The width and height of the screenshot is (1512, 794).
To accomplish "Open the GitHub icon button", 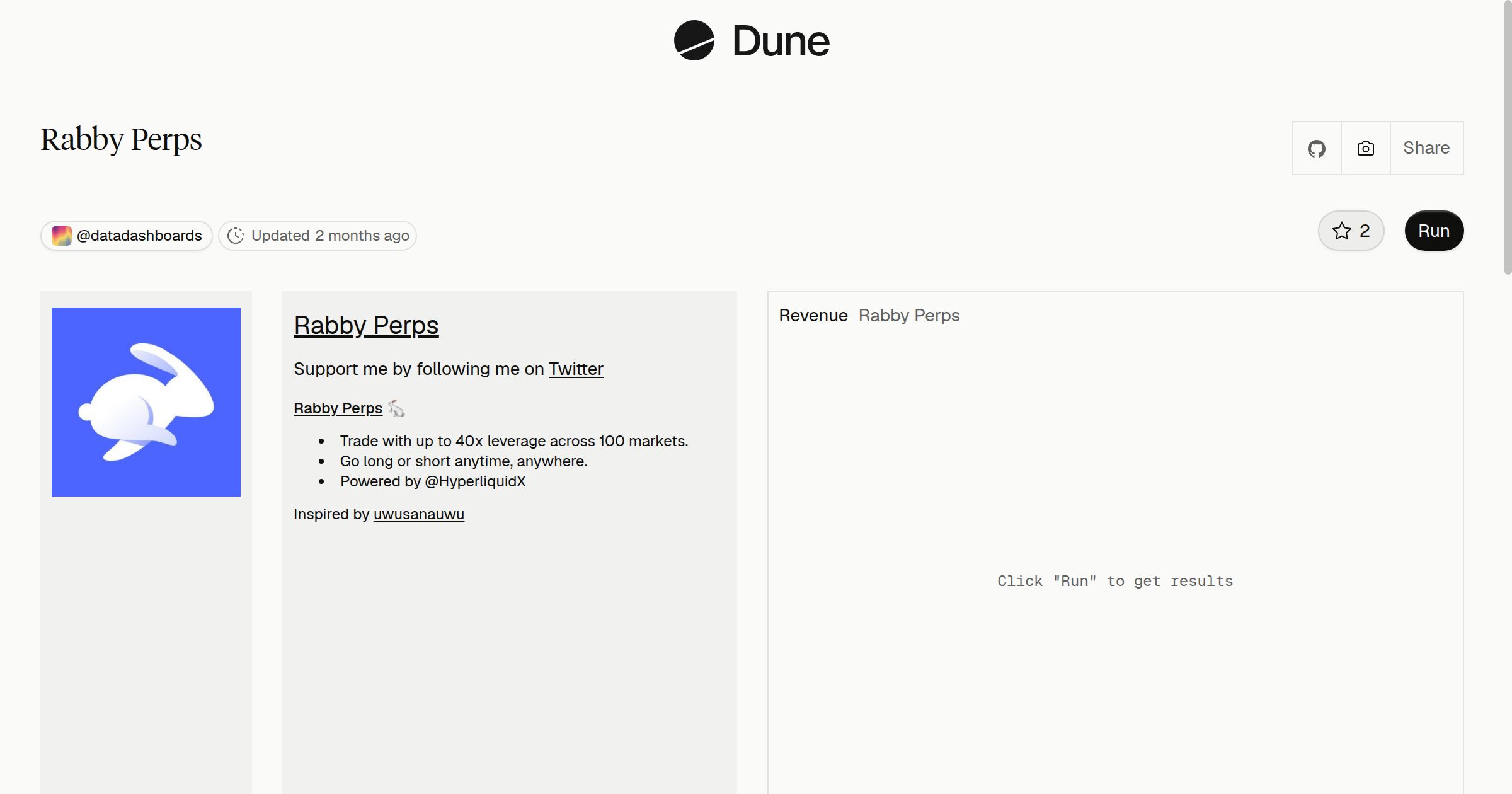I will point(1317,148).
